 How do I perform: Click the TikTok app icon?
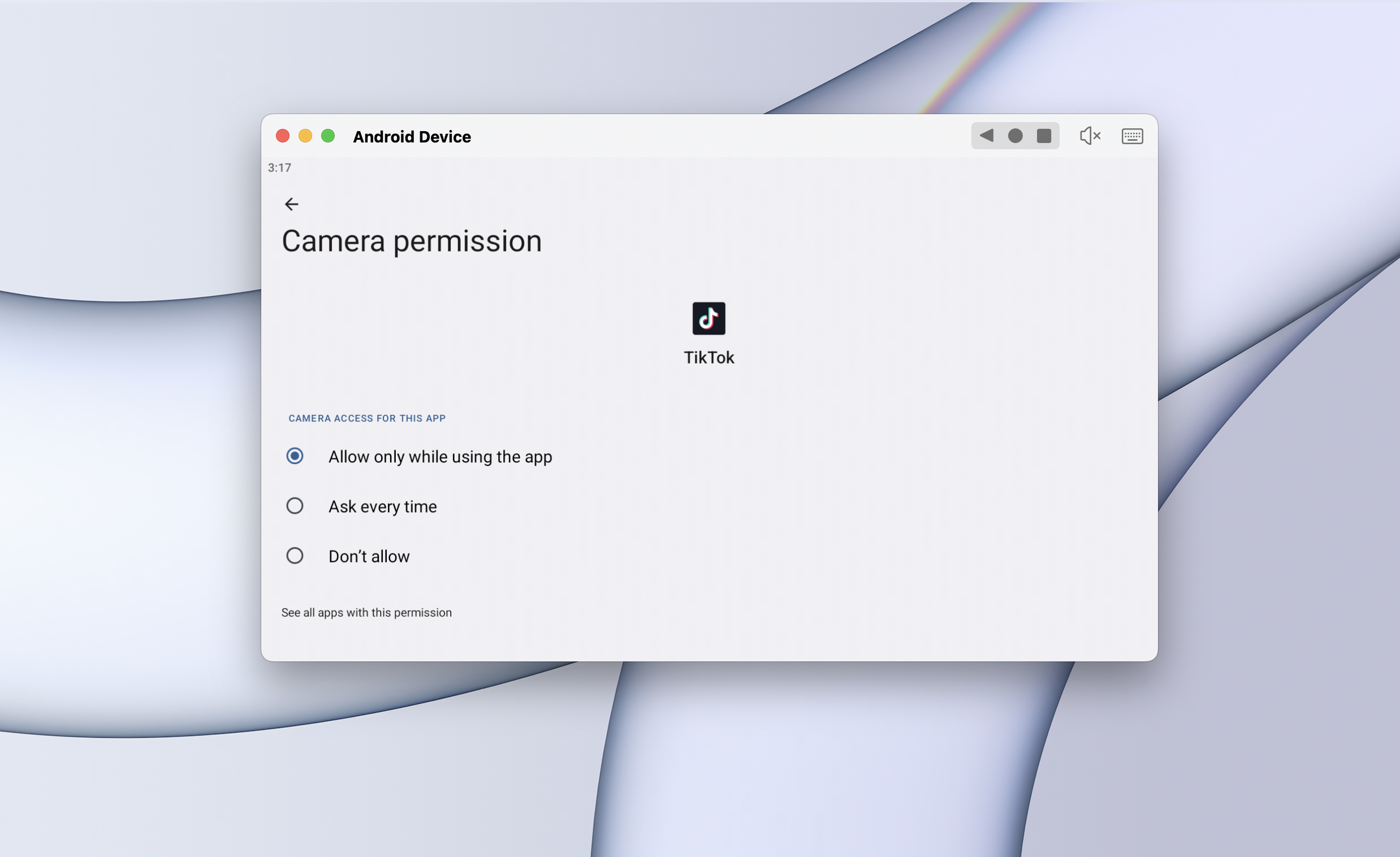point(708,319)
